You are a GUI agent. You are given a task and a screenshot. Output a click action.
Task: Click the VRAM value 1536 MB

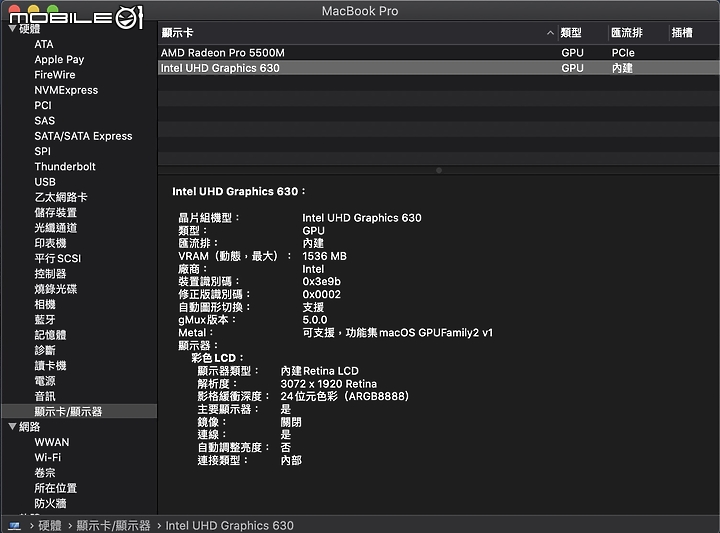324,256
